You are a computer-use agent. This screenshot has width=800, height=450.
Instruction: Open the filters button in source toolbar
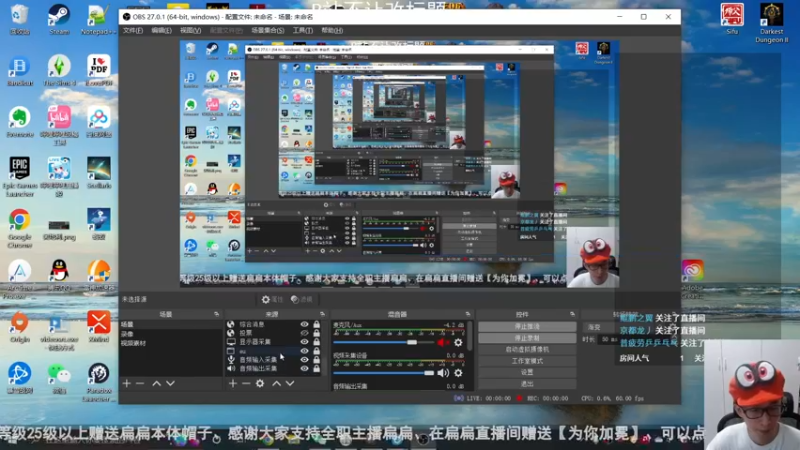tap(302, 299)
